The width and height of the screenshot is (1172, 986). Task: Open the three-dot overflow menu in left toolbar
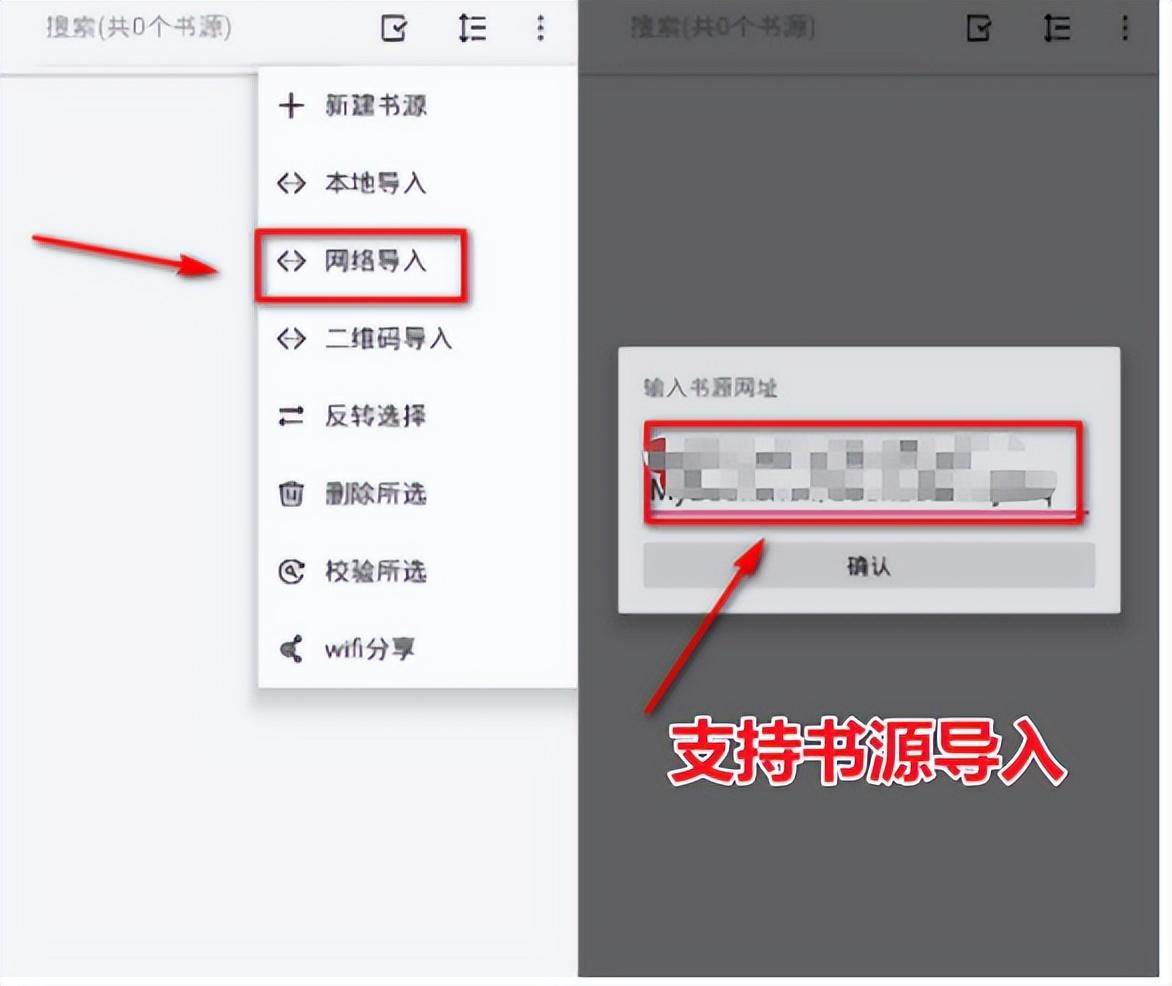[x=540, y=28]
